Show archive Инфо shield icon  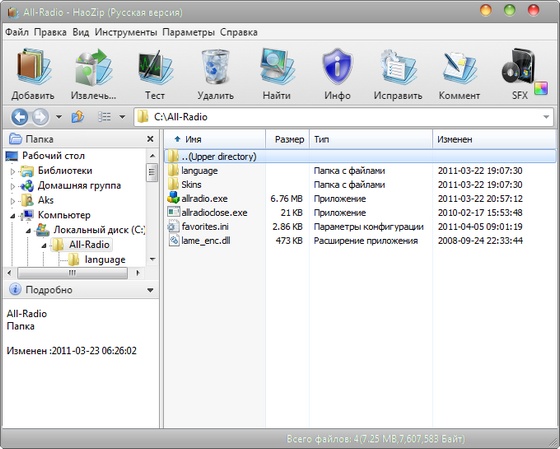tap(337, 67)
